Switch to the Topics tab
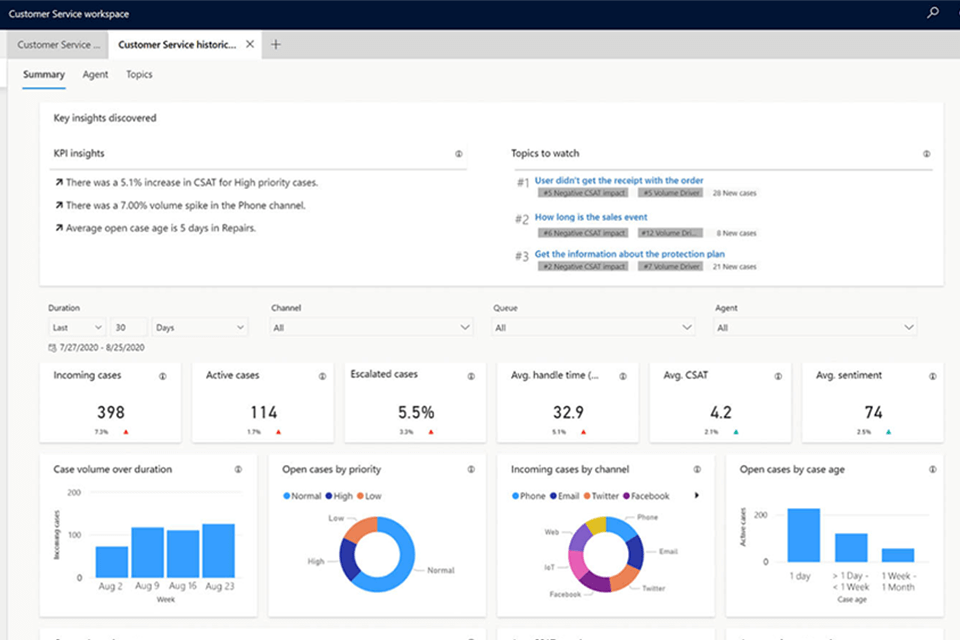 coord(139,74)
